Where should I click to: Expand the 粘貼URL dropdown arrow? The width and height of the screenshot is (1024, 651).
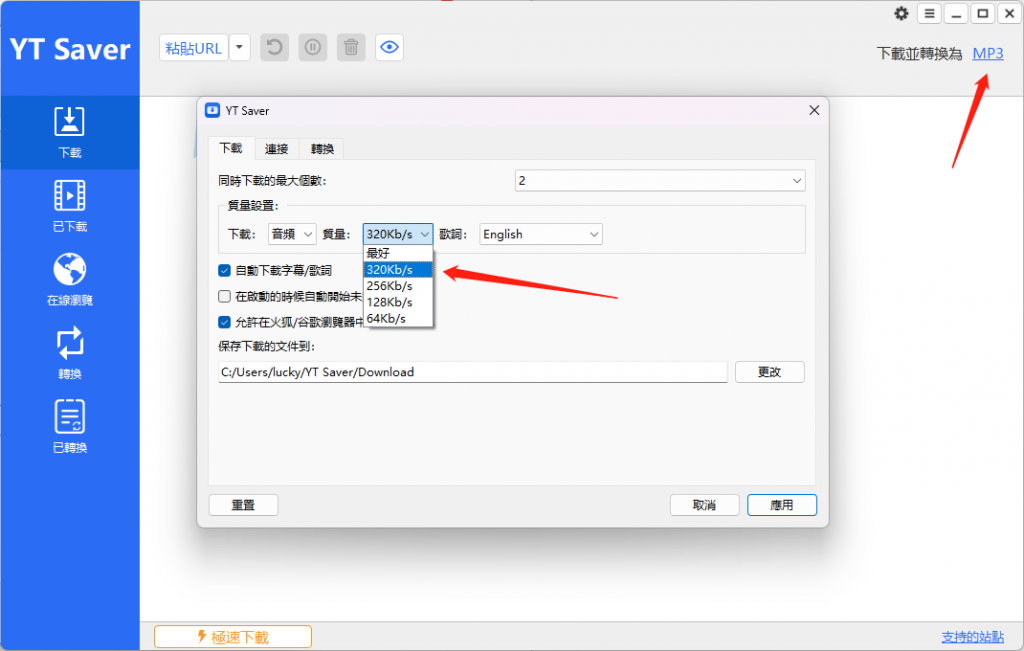240,48
